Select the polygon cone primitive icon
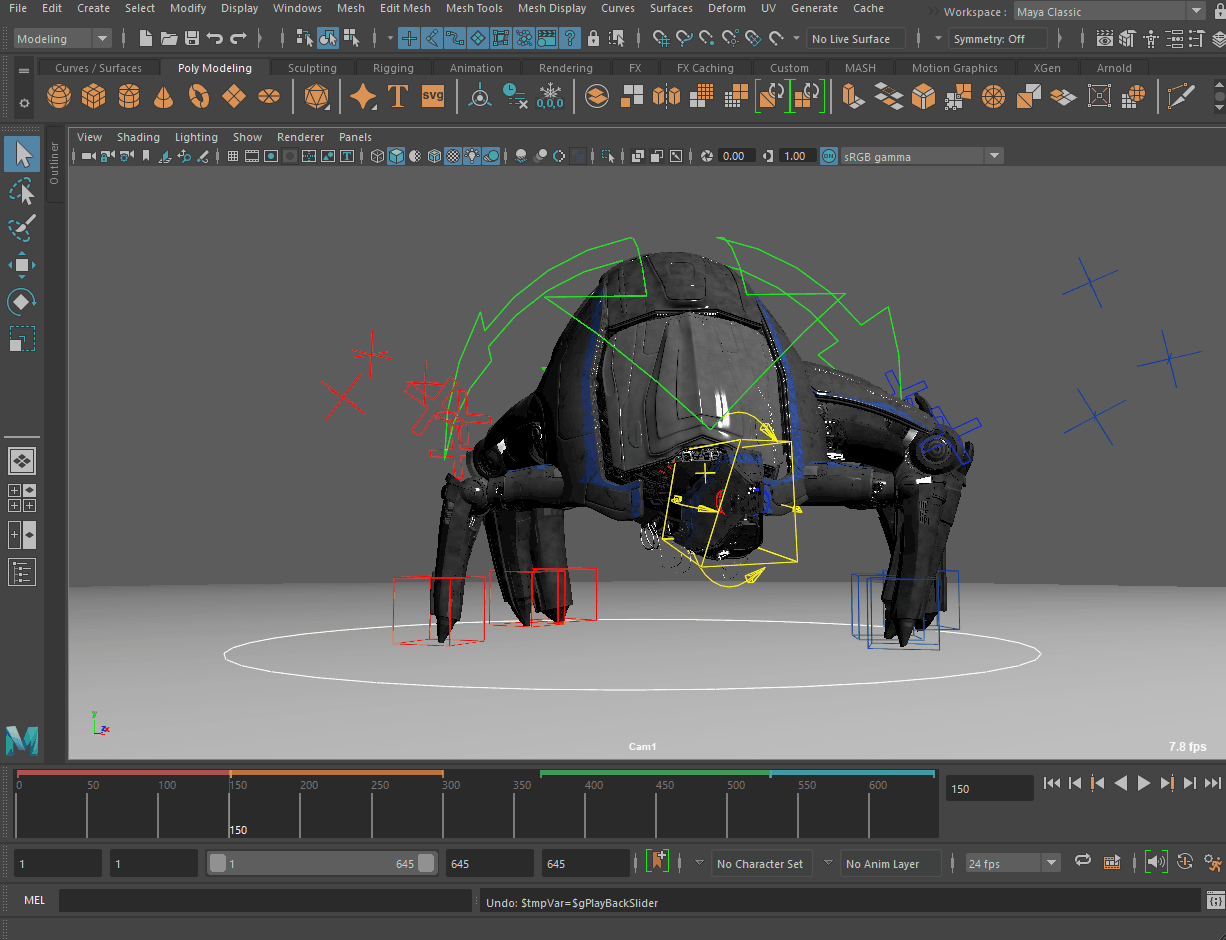This screenshot has height=940, width=1226. coord(164,97)
